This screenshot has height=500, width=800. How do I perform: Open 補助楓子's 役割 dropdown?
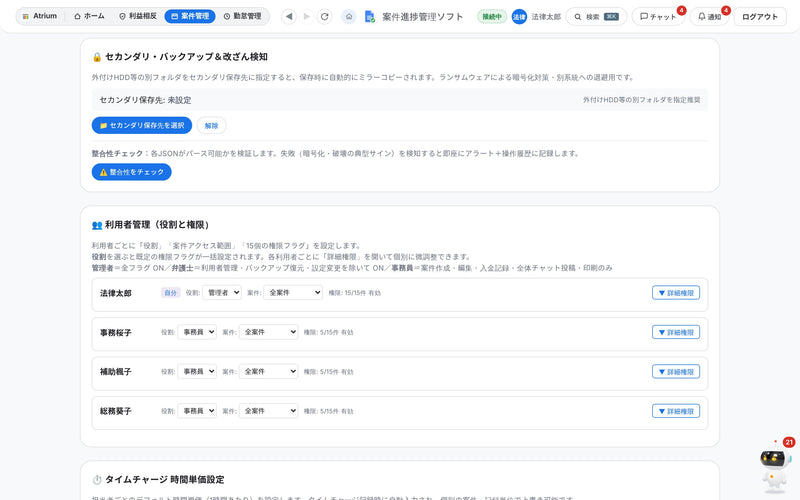(x=197, y=371)
